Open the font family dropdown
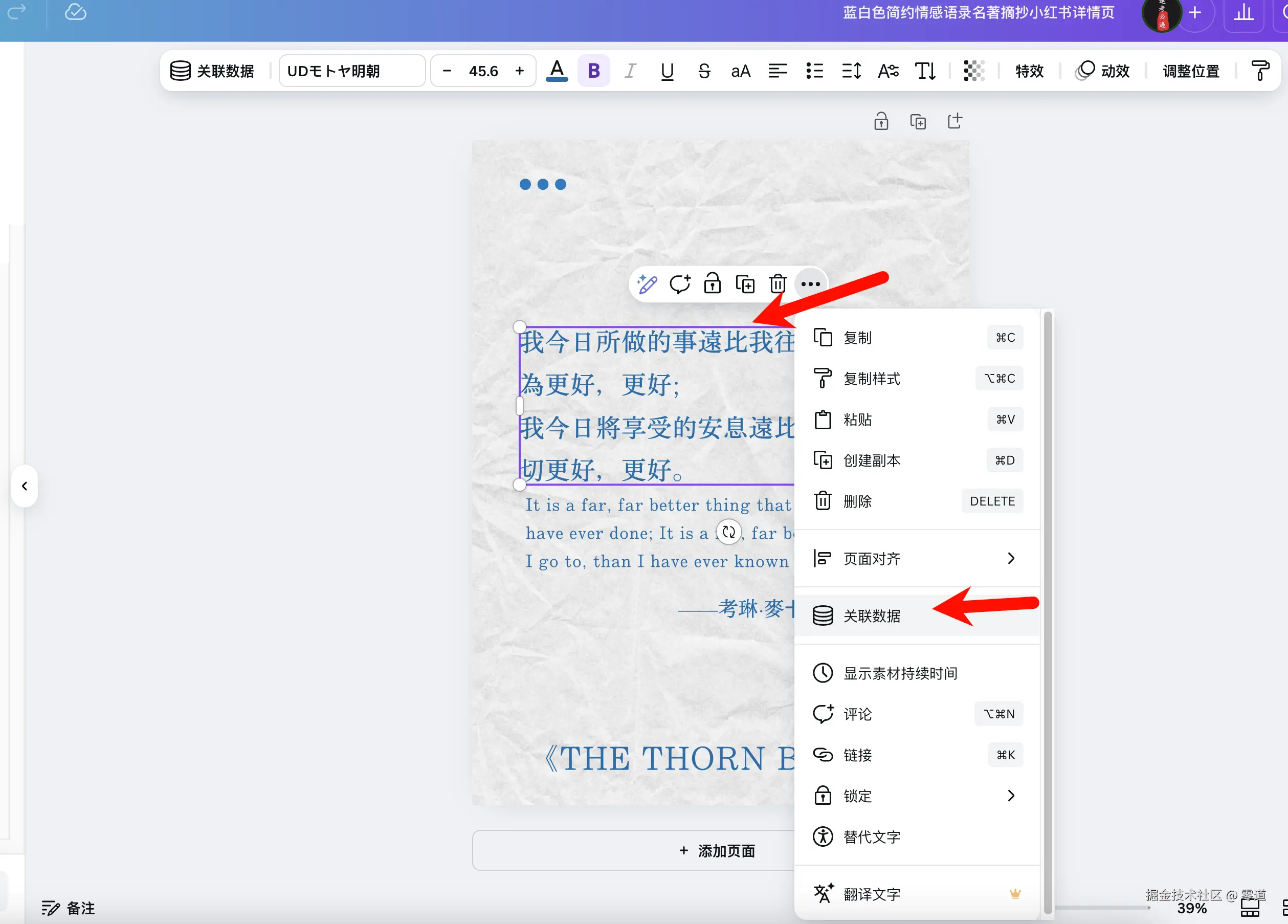This screenshot has width=1288, height=924. pyautogui.click(x=352, y=71)
